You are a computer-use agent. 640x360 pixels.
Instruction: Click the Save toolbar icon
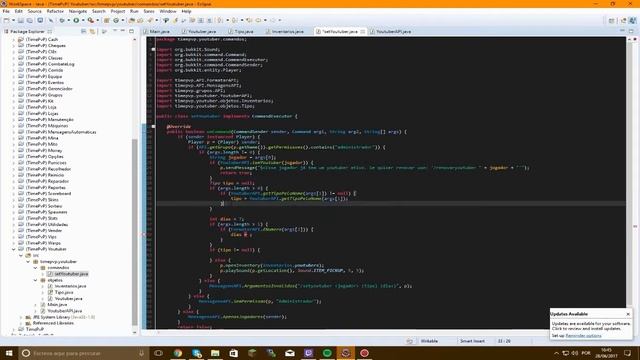20,20
